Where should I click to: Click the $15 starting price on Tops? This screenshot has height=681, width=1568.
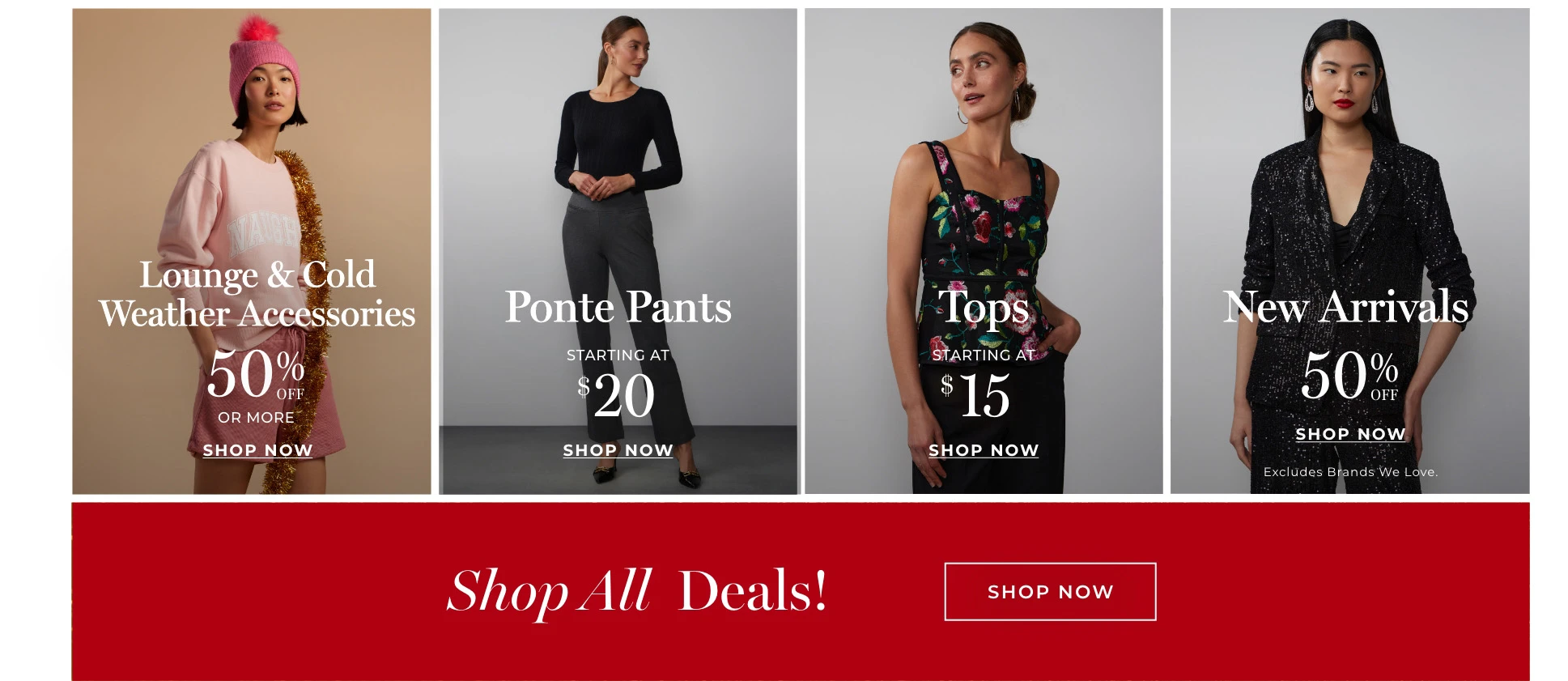975,396
